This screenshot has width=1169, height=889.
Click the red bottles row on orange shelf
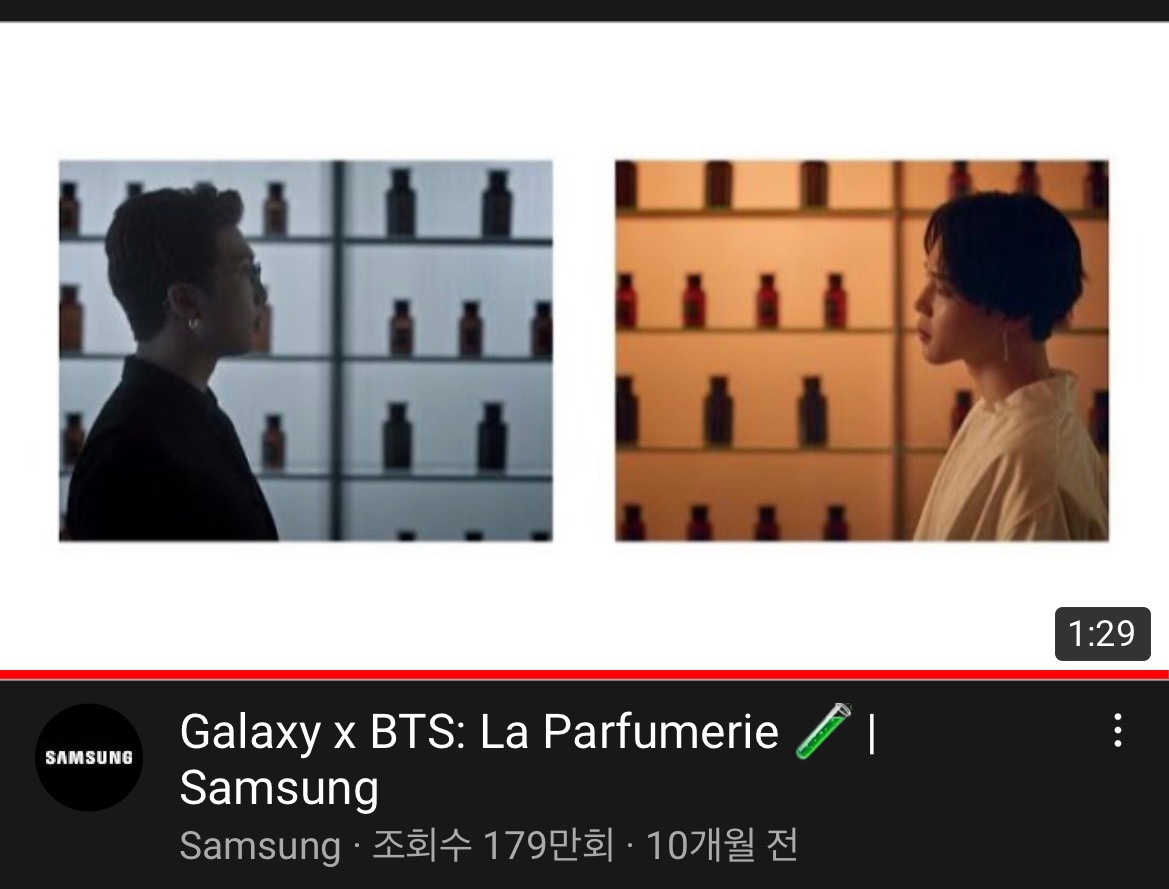(731, 301)
